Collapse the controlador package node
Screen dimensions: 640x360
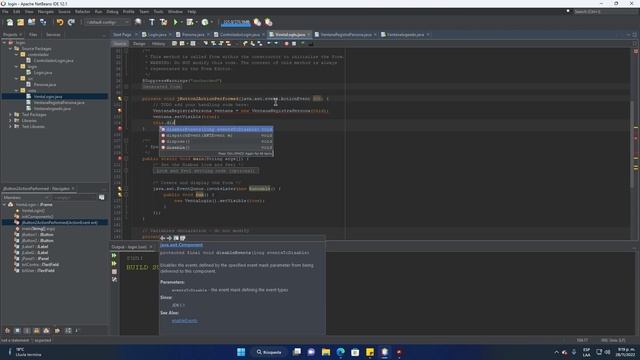point(16,55)
